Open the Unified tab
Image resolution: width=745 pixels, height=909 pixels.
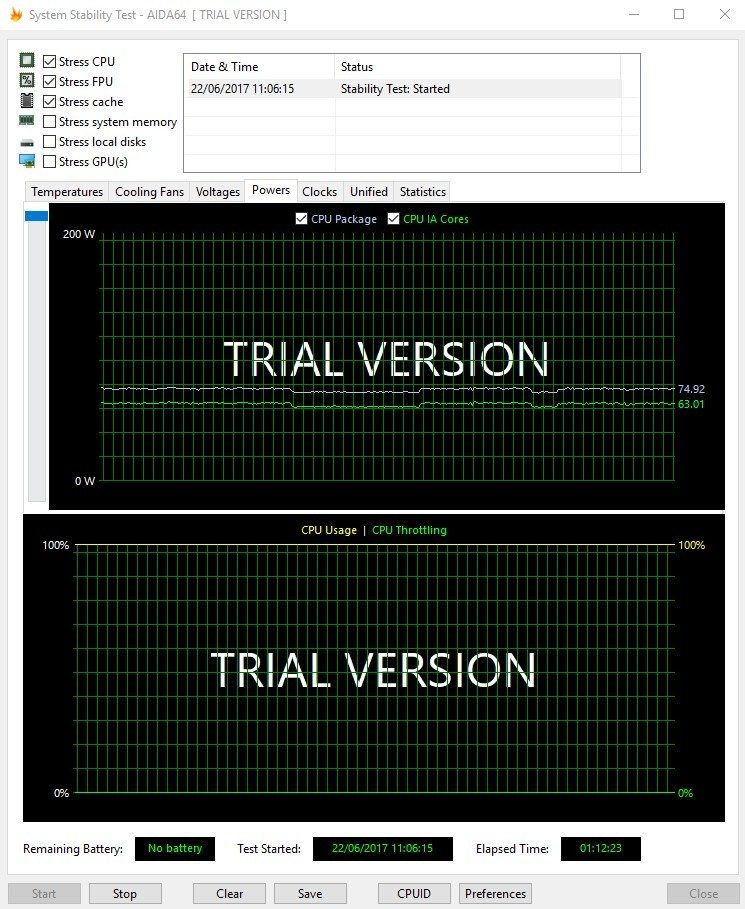click(x=369, y=192)
